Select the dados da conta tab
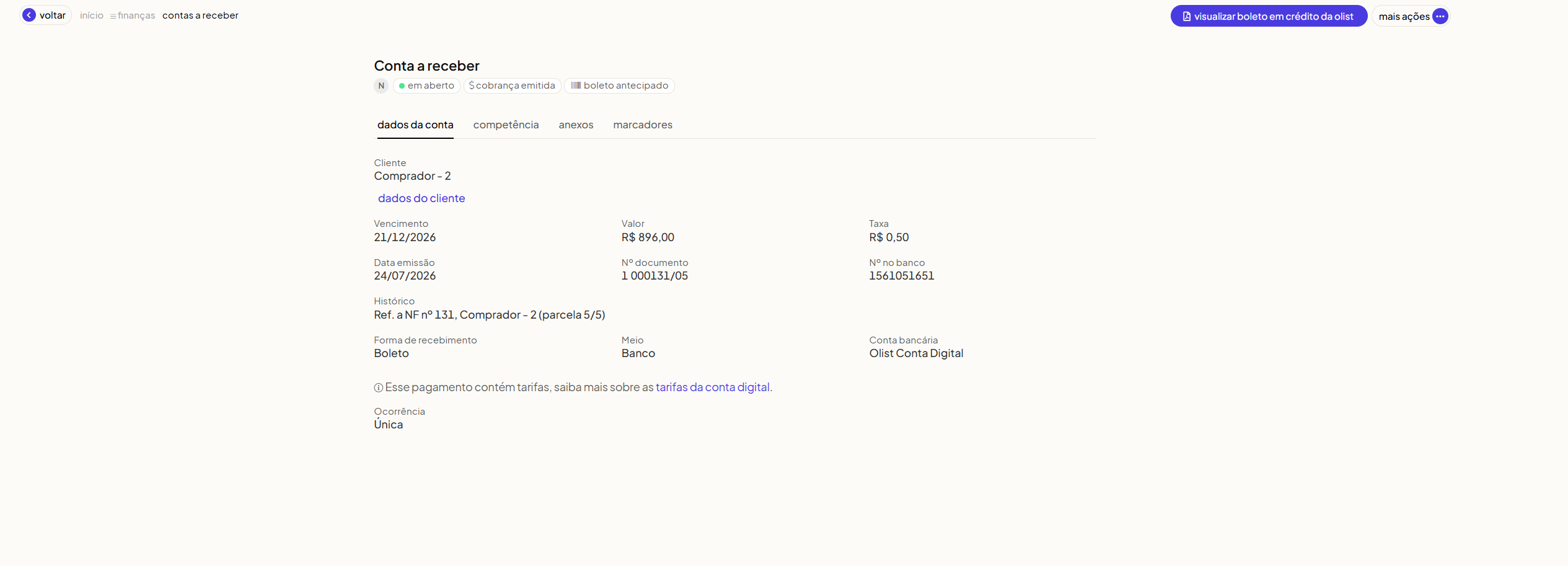 [415, 125]
